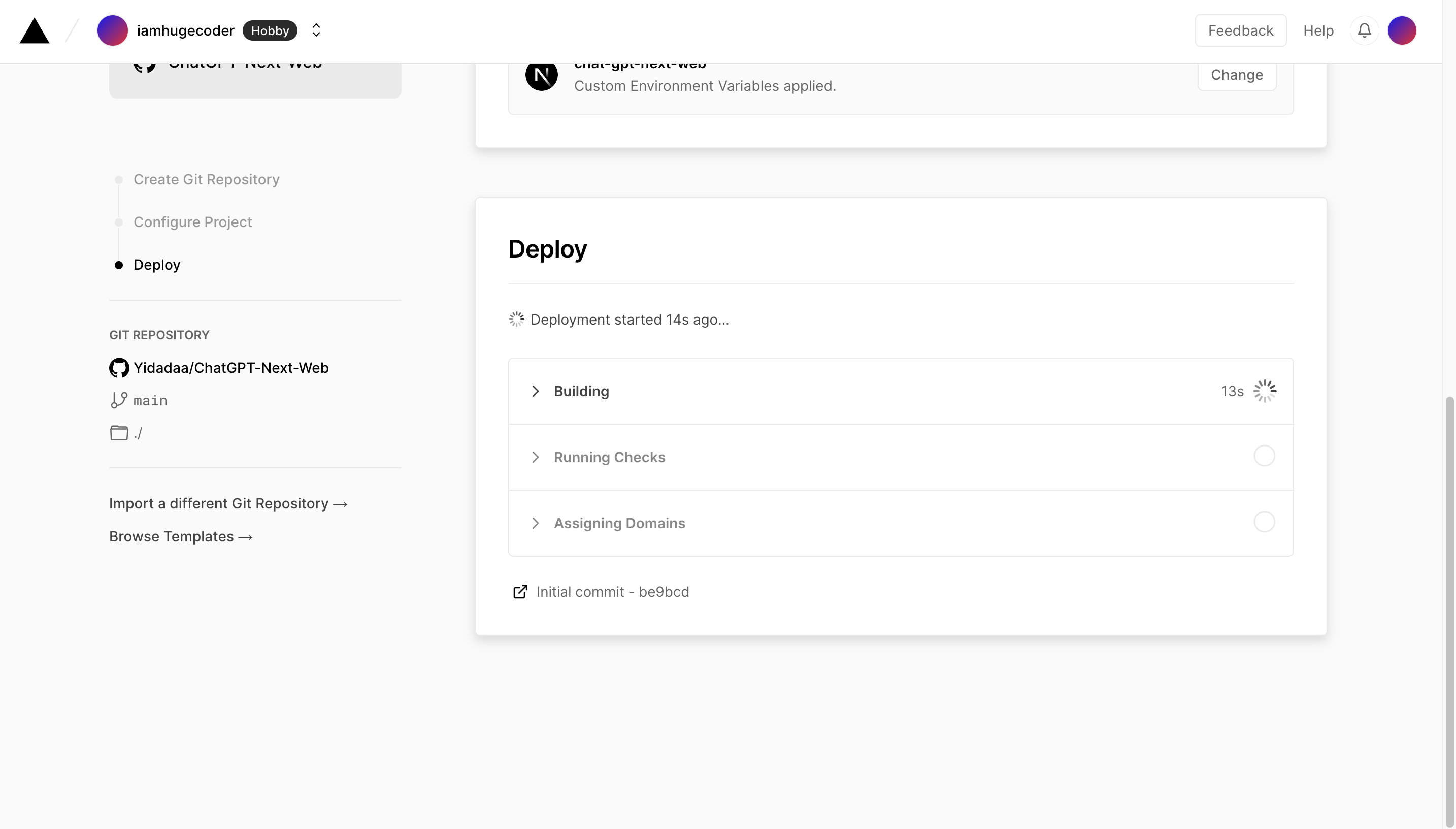Expand the Building step
The height and width of the screenshot is (829, 1456).
535,391
